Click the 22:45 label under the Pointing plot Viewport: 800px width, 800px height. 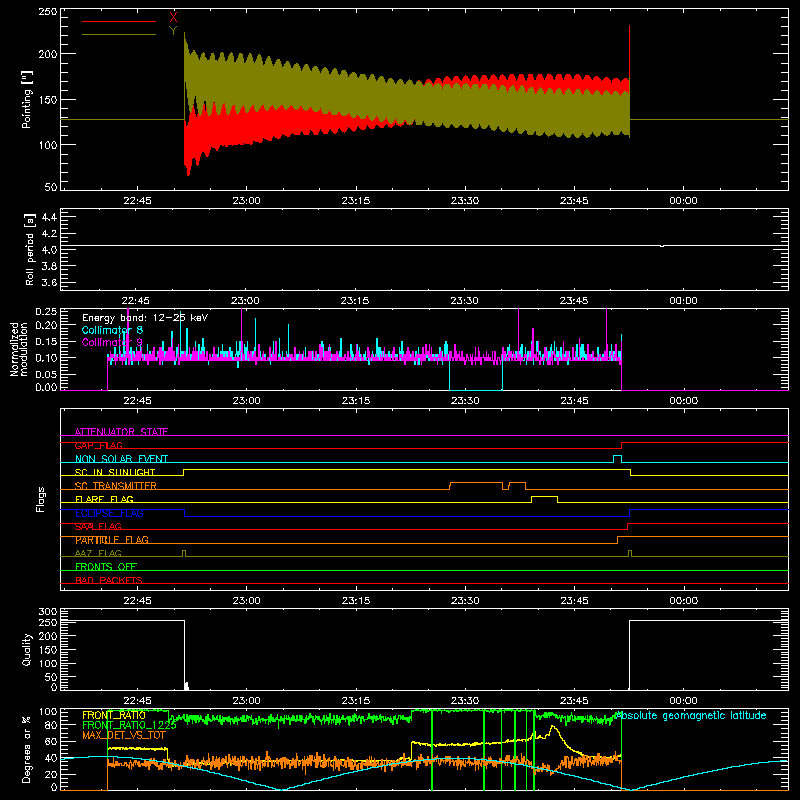pos(137,201)
